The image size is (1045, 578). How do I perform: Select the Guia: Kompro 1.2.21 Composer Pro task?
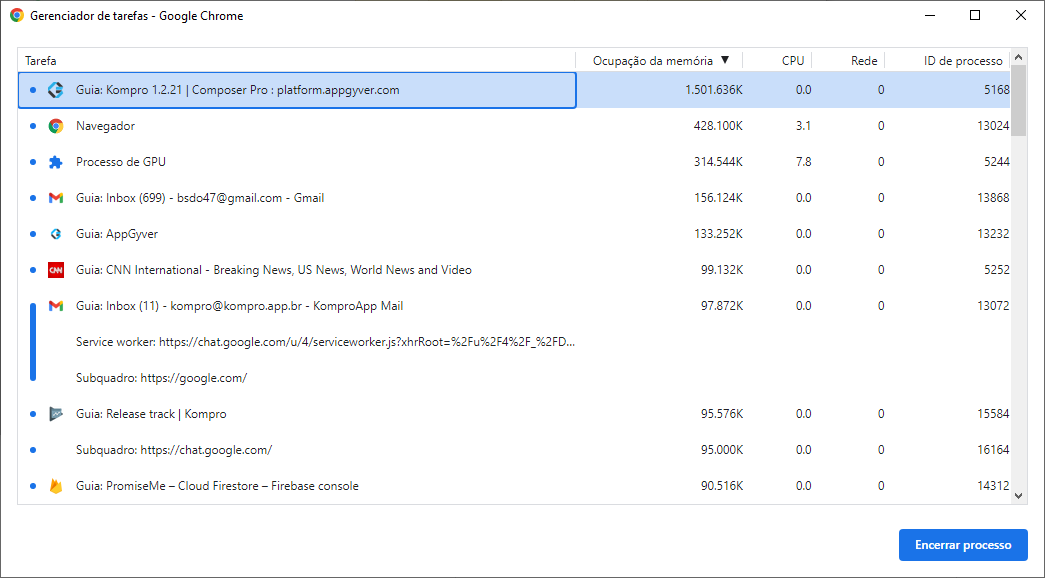click(x=514, y=90)
